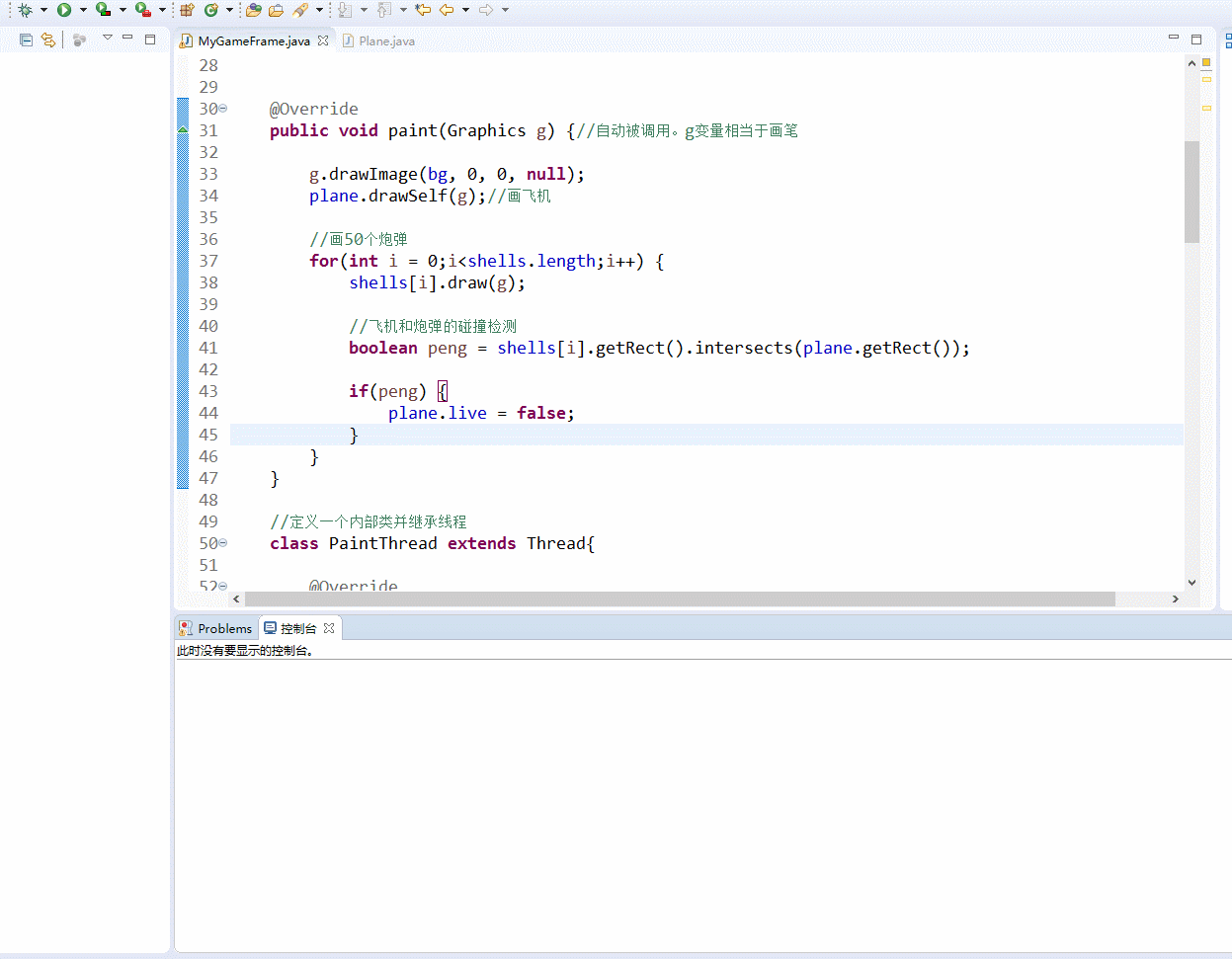Click the Debug bug icon

pos(25,10)
